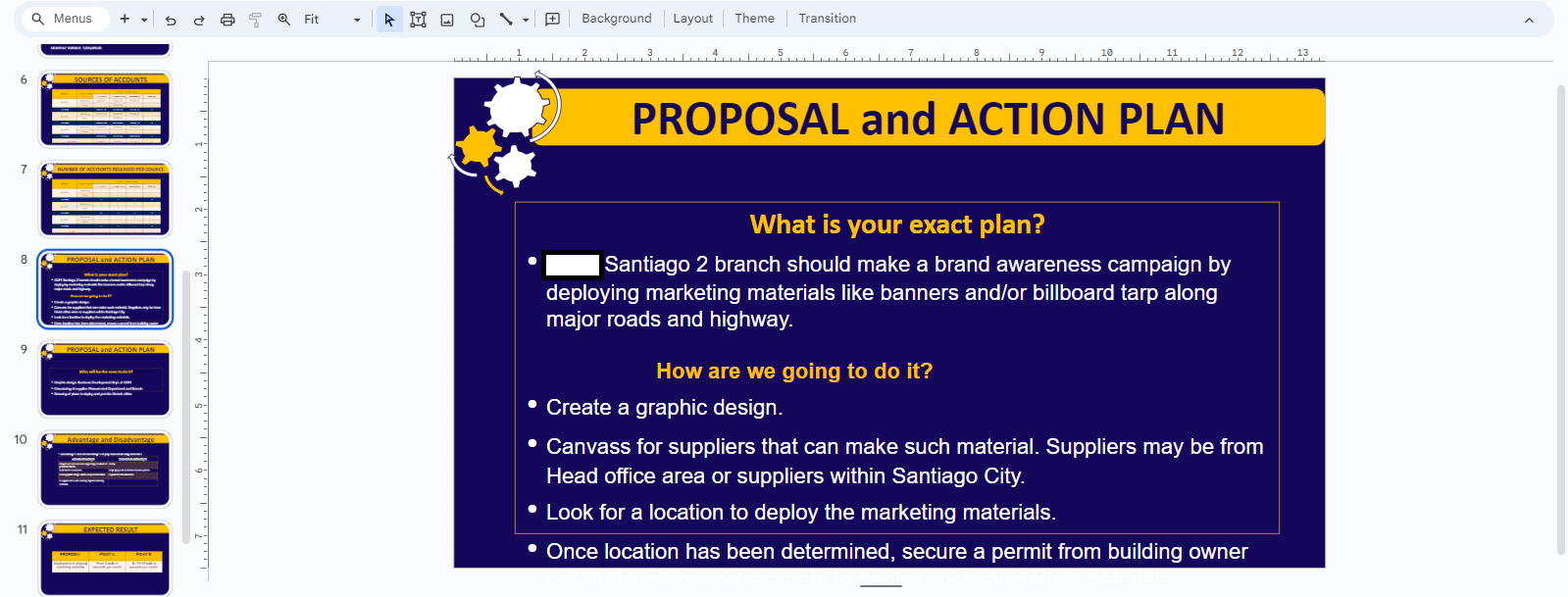The height and width of the screenshot is (597, 1568).
Task: Click the speaker notes handle below slide
Action: point(881,586)
